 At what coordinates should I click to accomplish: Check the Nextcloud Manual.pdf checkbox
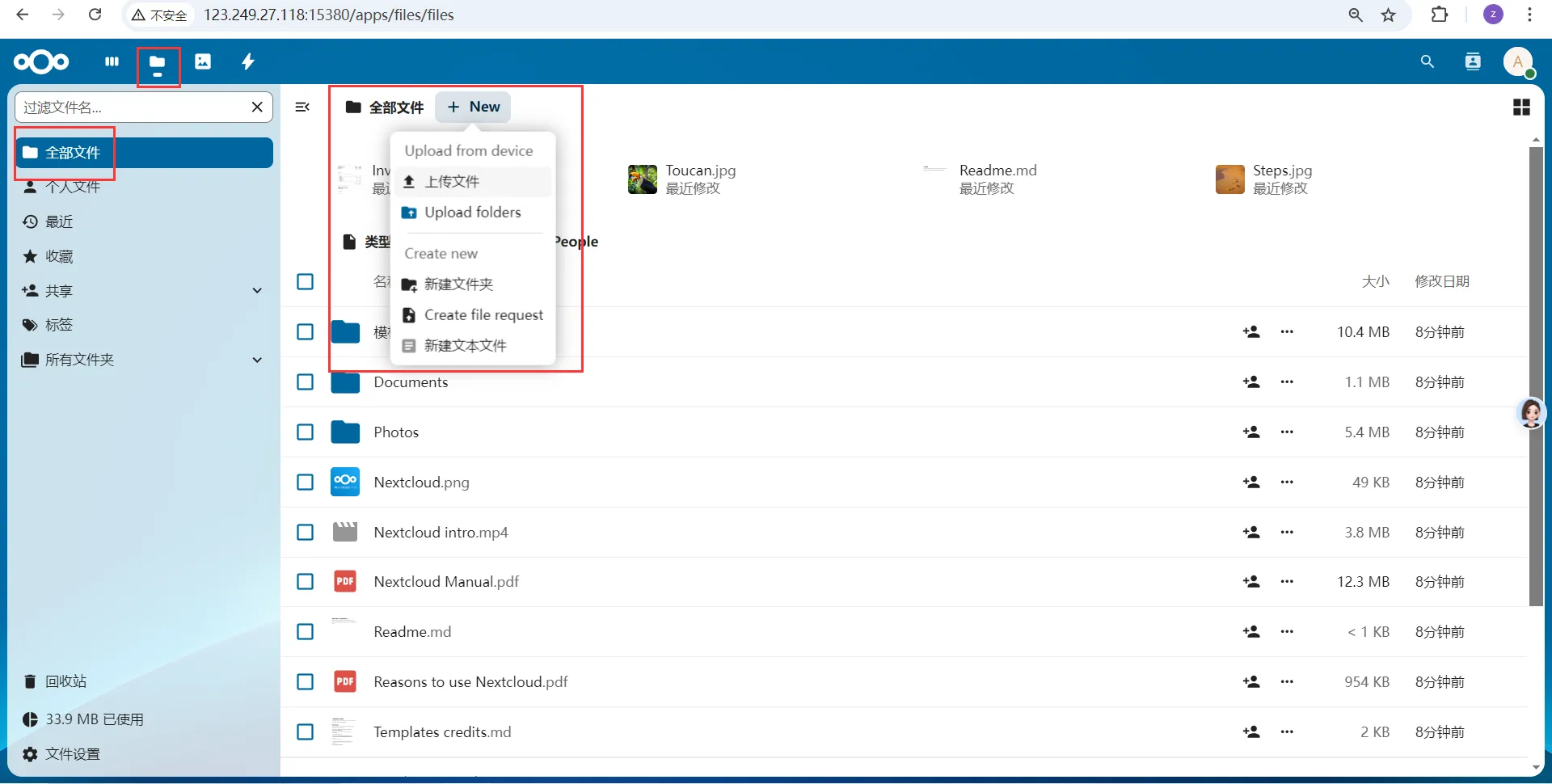click(306, 582)
